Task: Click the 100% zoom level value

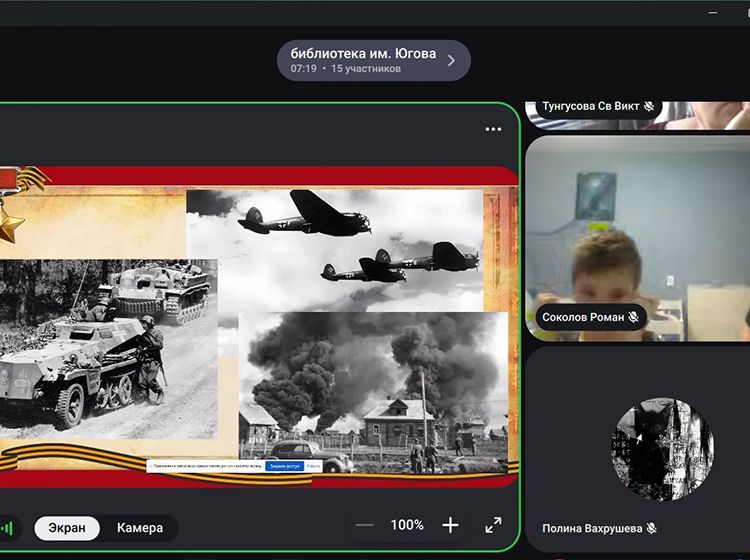Action: tap(407, 525)
